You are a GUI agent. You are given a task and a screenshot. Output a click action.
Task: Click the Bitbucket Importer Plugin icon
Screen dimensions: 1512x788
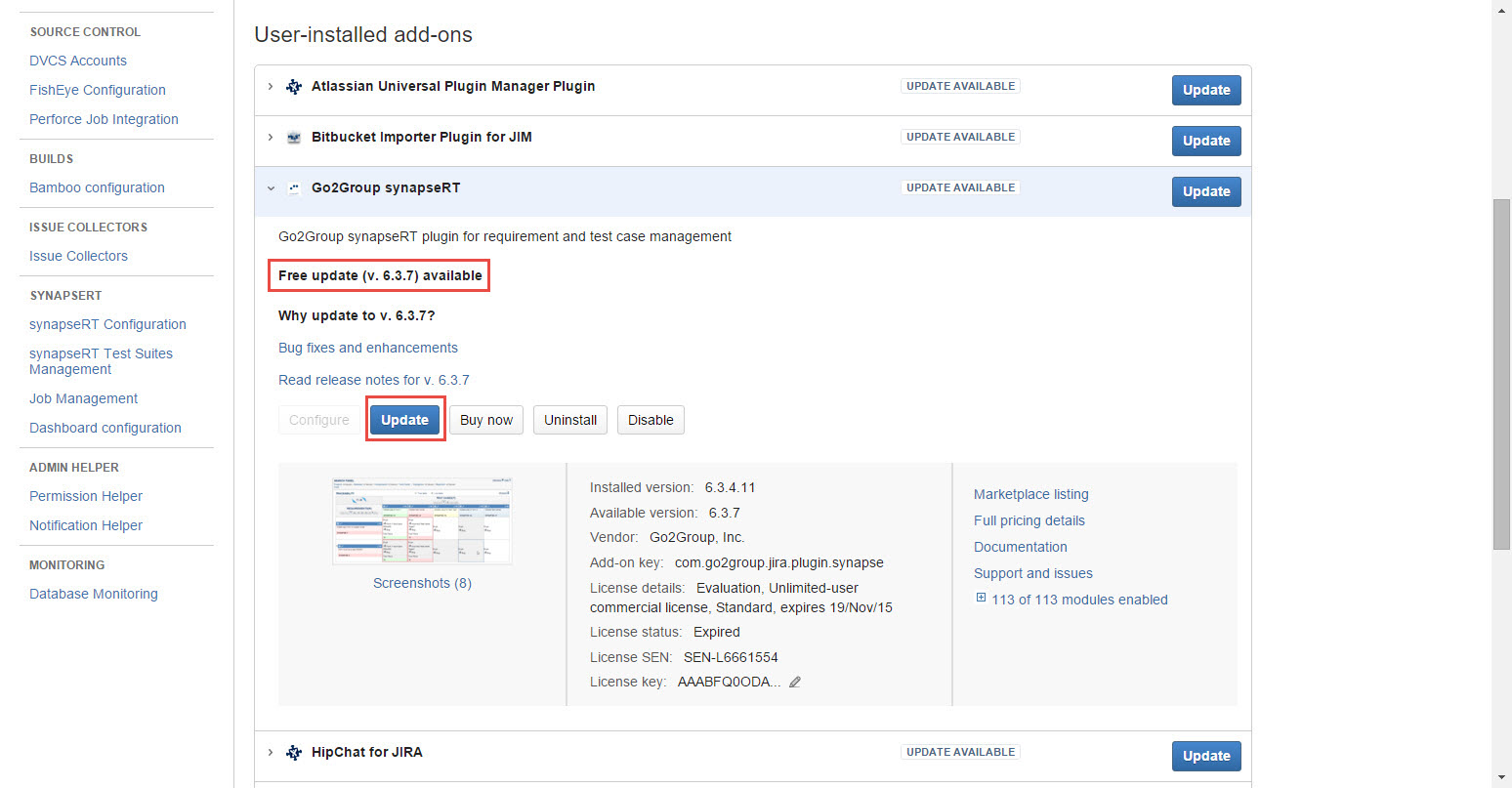(x=293, y=138)
